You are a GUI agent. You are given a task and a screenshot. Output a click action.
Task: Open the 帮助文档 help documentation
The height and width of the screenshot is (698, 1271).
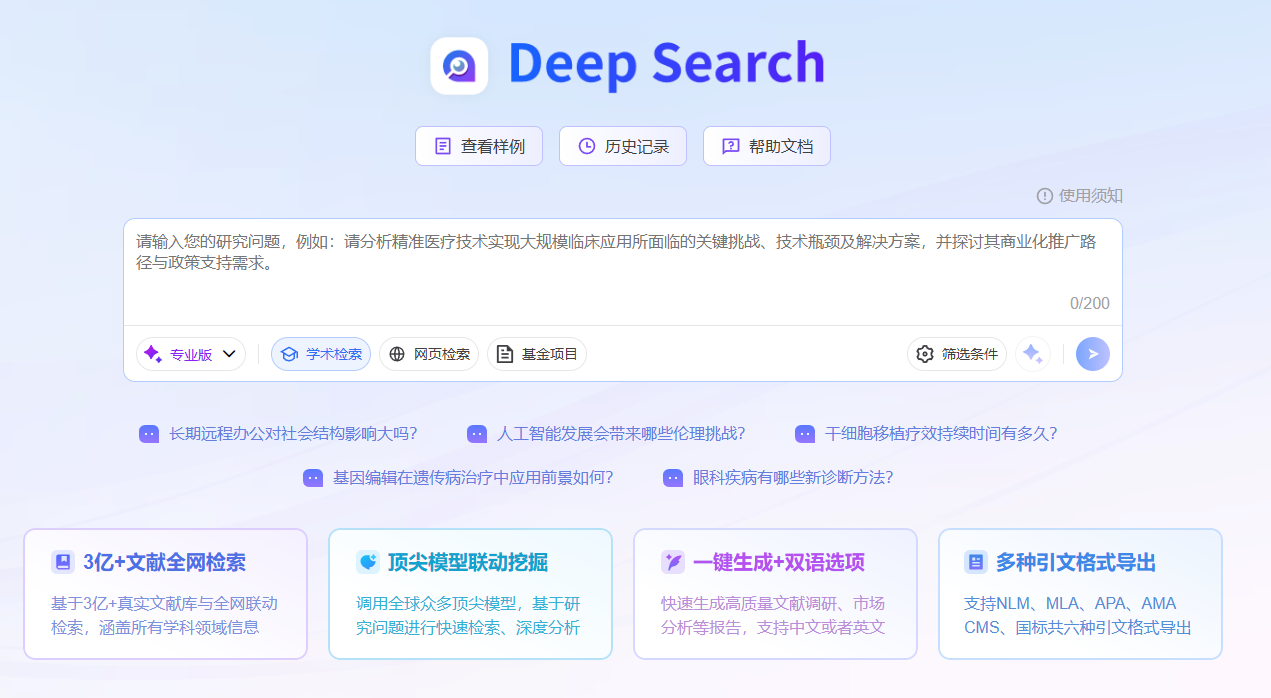pos(766,145)
